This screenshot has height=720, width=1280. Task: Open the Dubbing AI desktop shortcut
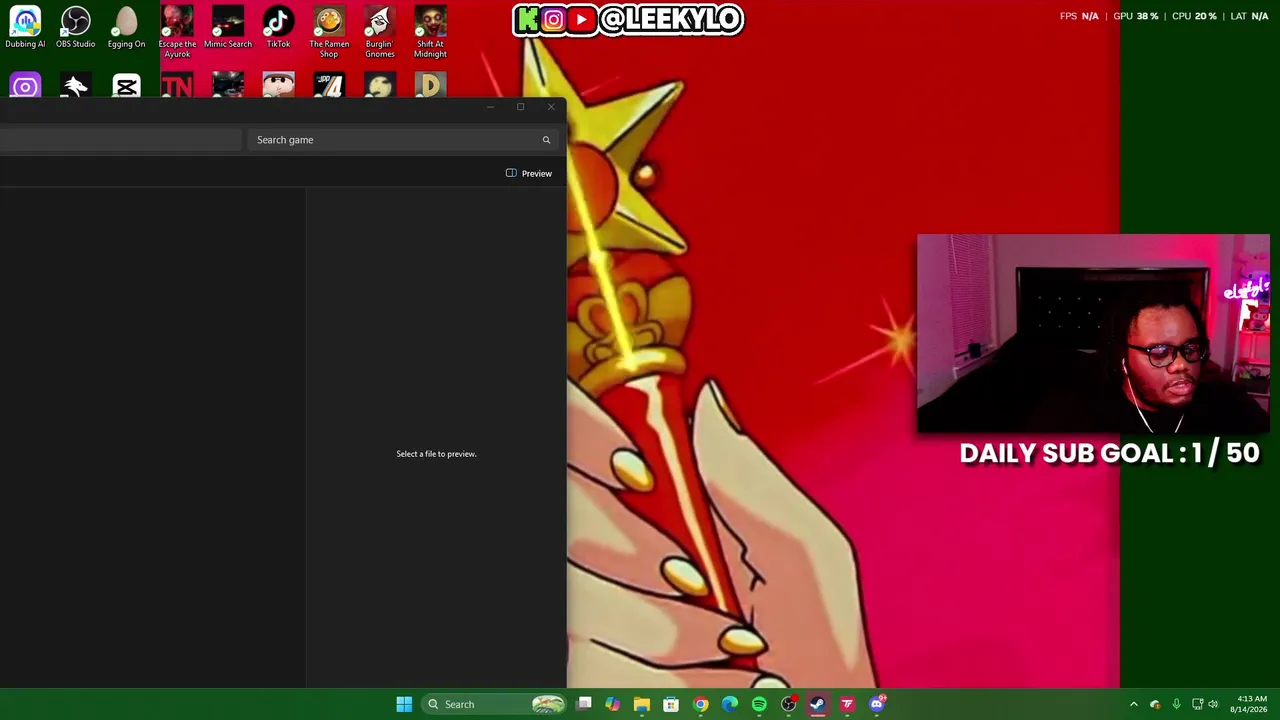coord(25,28)
